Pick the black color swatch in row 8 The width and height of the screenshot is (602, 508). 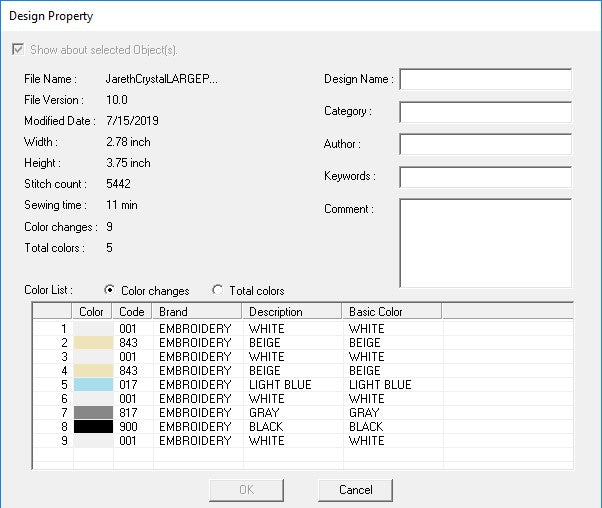pyautogui.click(x=93, y=427)
